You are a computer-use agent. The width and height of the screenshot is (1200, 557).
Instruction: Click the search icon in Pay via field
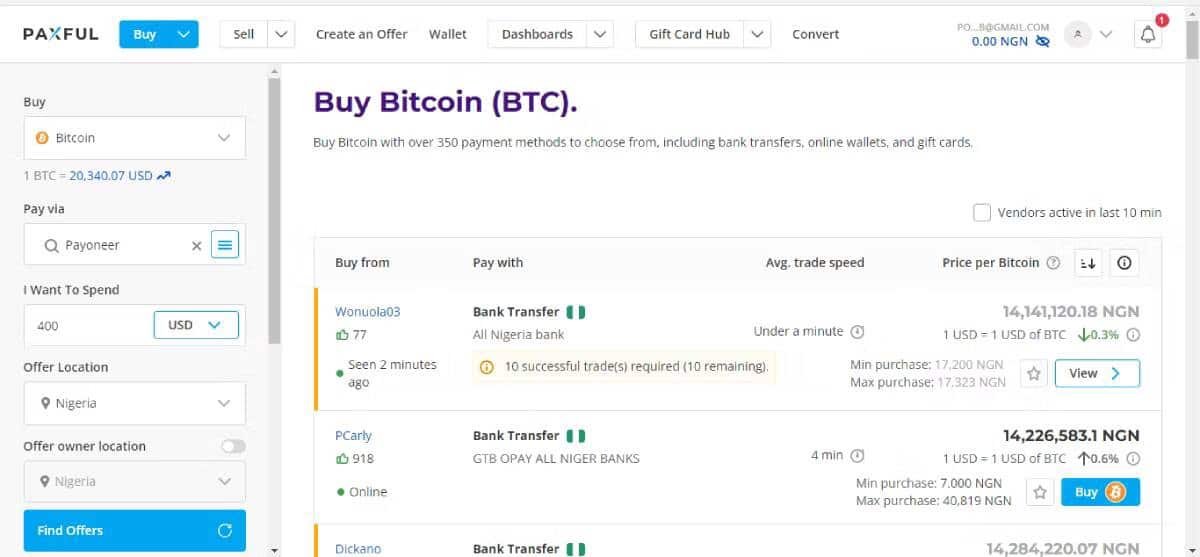click(x=51, y=245)
